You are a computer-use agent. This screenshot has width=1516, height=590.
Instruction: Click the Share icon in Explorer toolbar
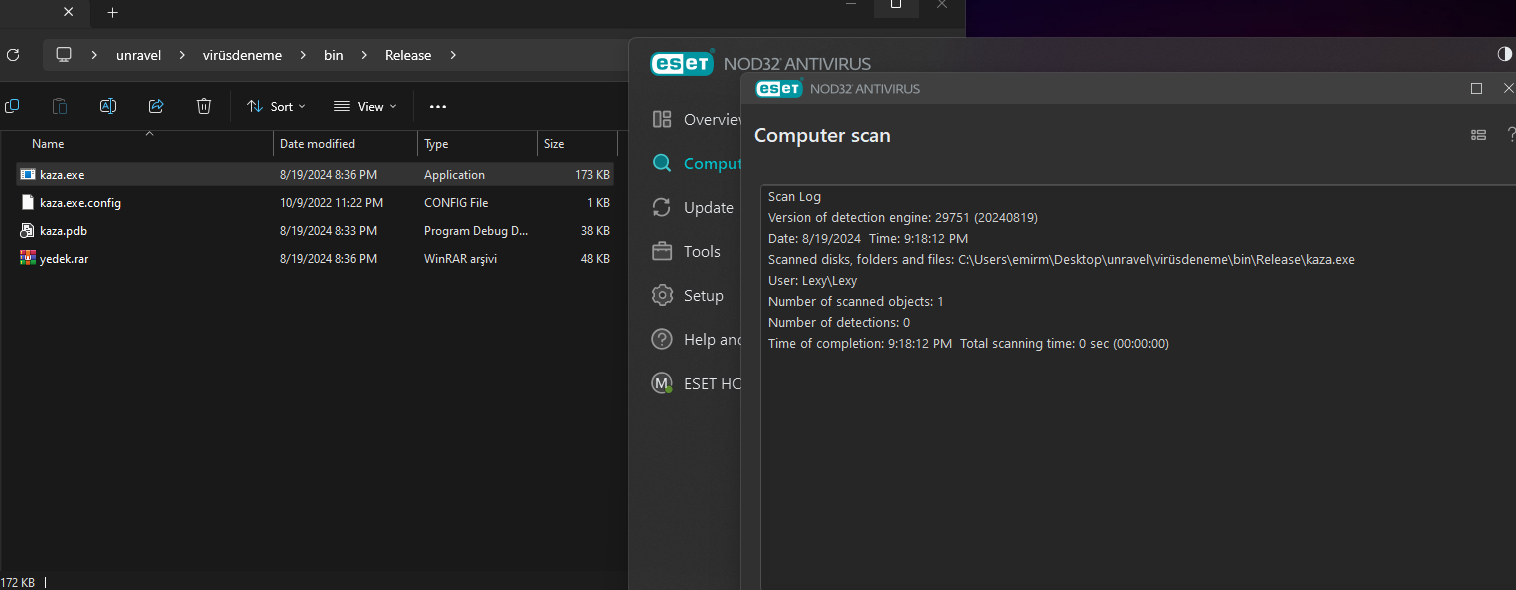point(156,106)
